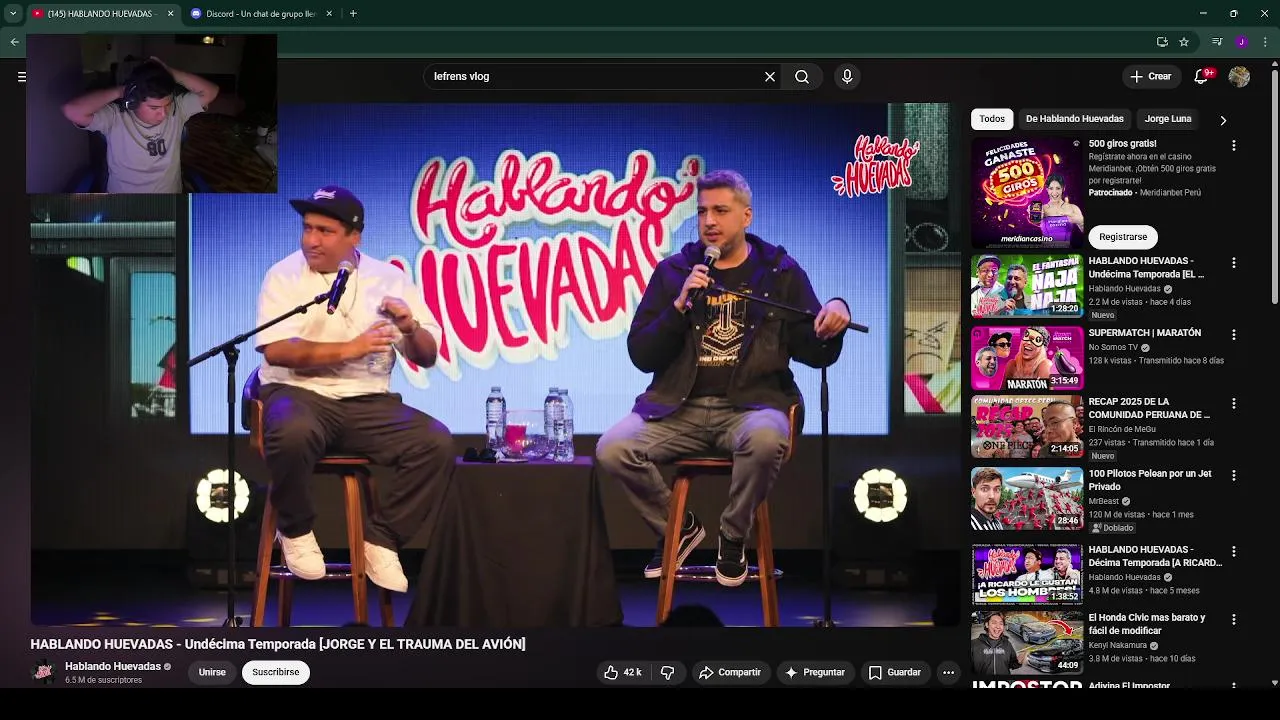Open the Chrome profile J icon
This screenshot has width=1280, height=720.
click(1241, 42)
